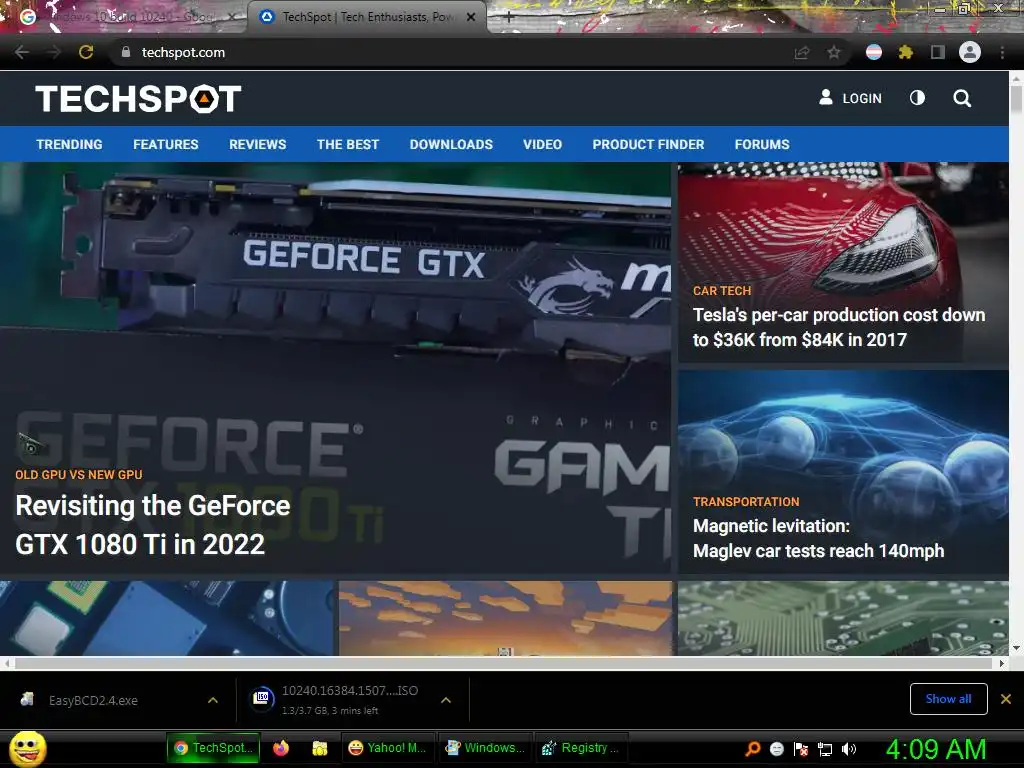Click the LOGIN link
1024x768 pixels.
850,98
